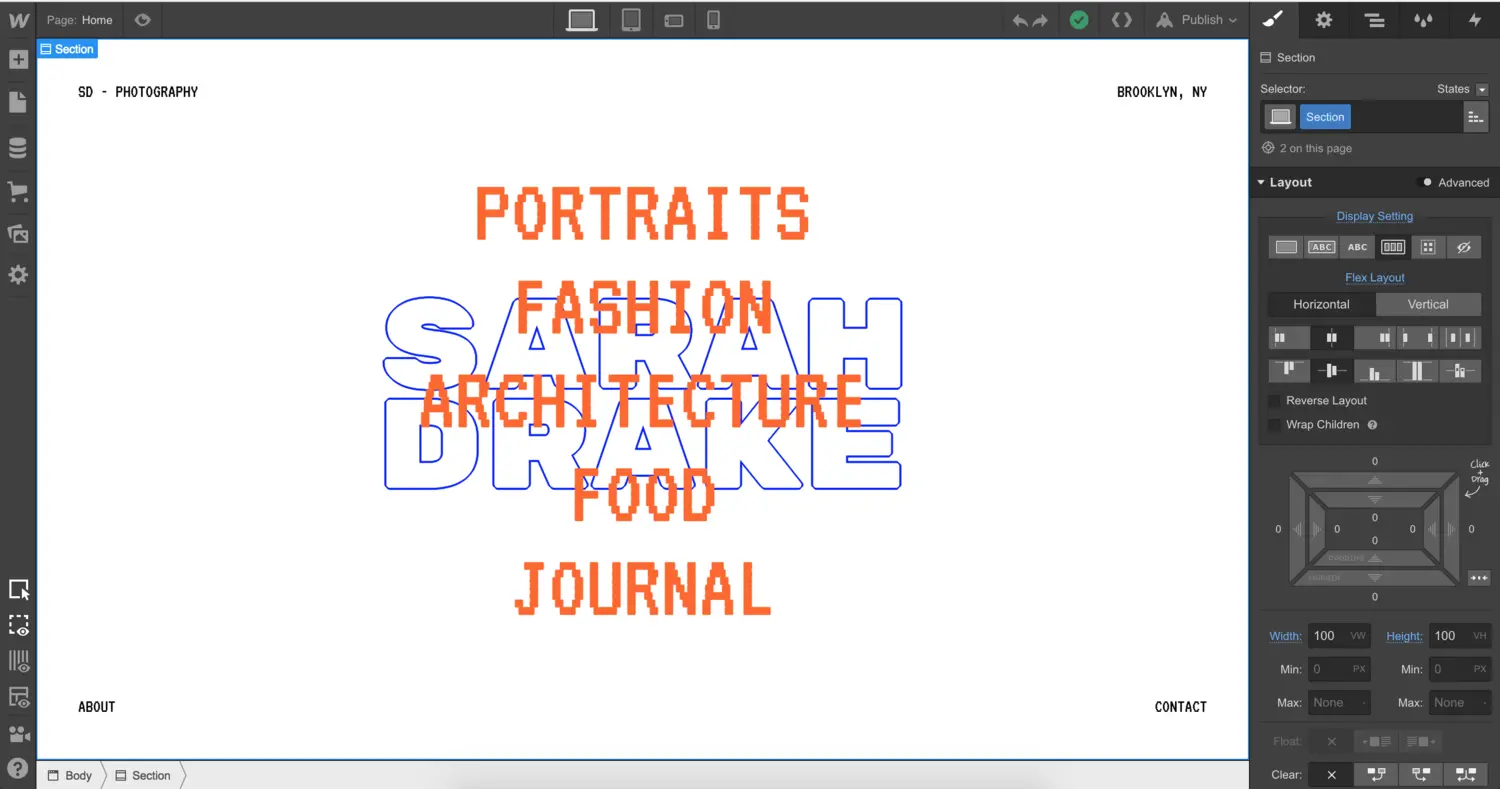Image resolution: width=1500 pixels, height=789 pixels.
Task: Switch to Mobile landscape breakpoint view
Action: pos(674,20)
